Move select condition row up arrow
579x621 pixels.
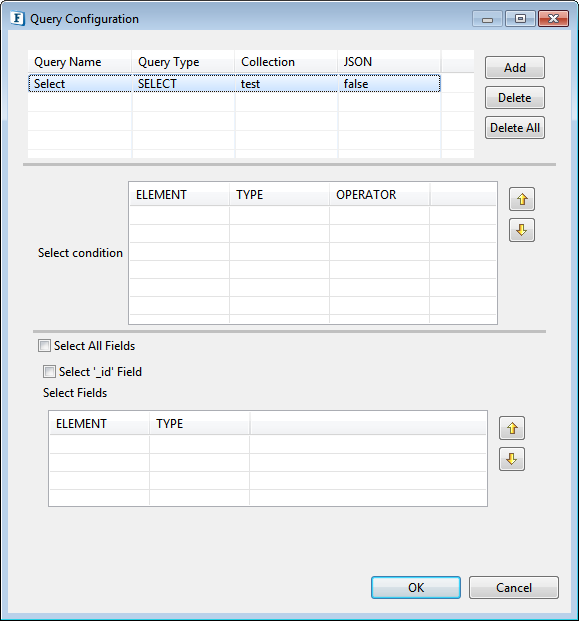(x=522, y=199)
